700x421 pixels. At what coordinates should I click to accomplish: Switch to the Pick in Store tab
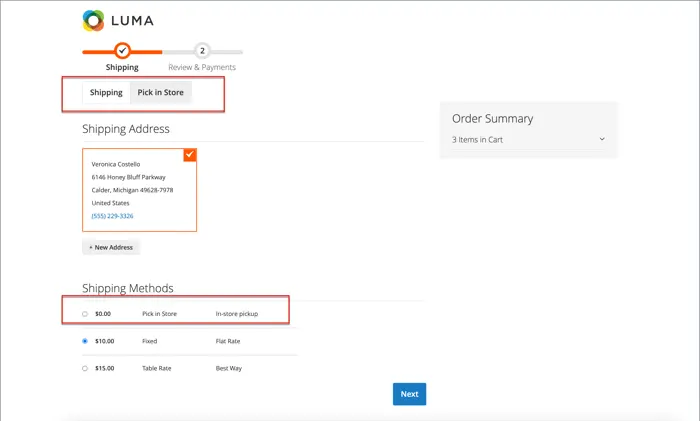pyautogui.click(x=160, y=93)
